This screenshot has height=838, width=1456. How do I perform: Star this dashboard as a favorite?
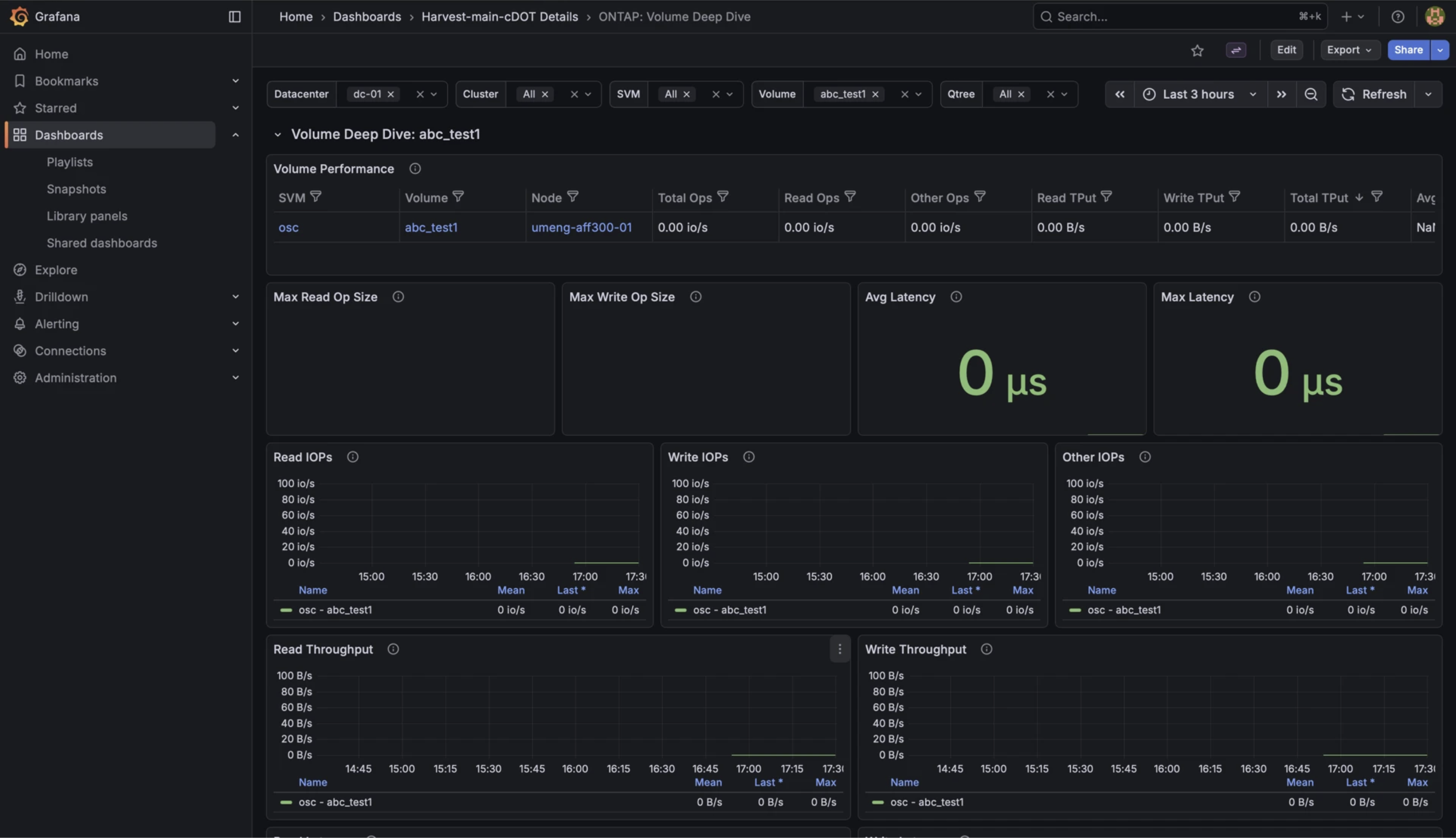click(x=1197, y=50)
